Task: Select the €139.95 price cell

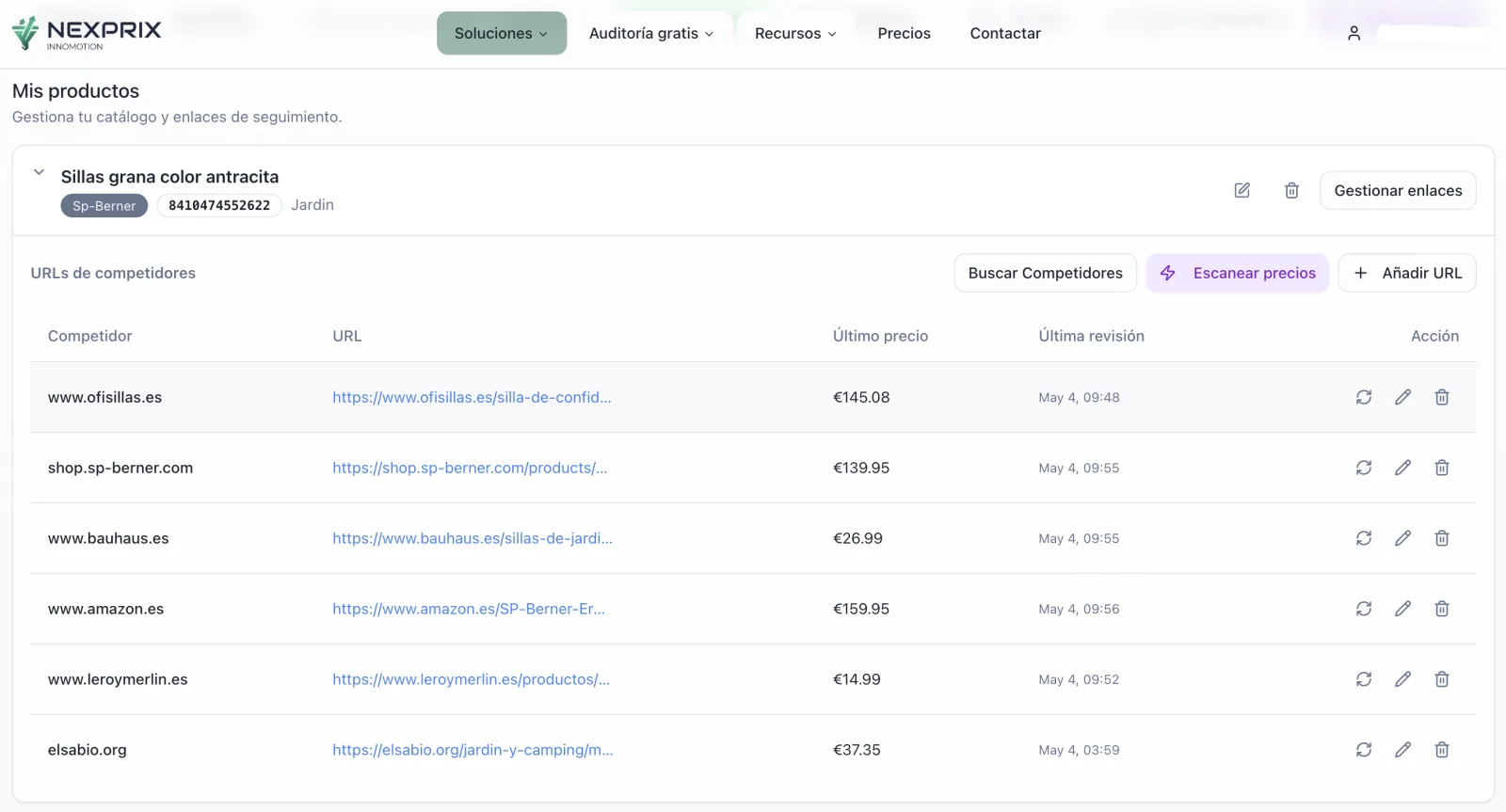Action: [861, 468]
